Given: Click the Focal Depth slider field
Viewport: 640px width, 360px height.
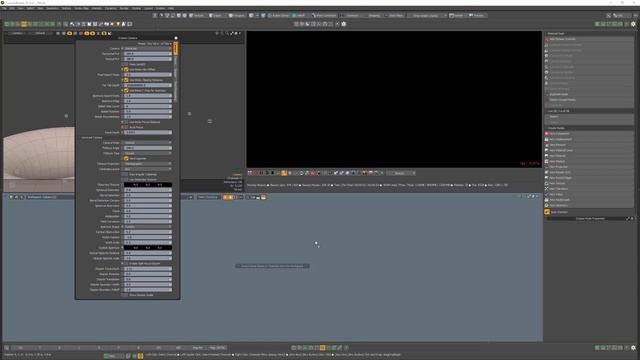Looking at the screenshot, I should point(147,132).
